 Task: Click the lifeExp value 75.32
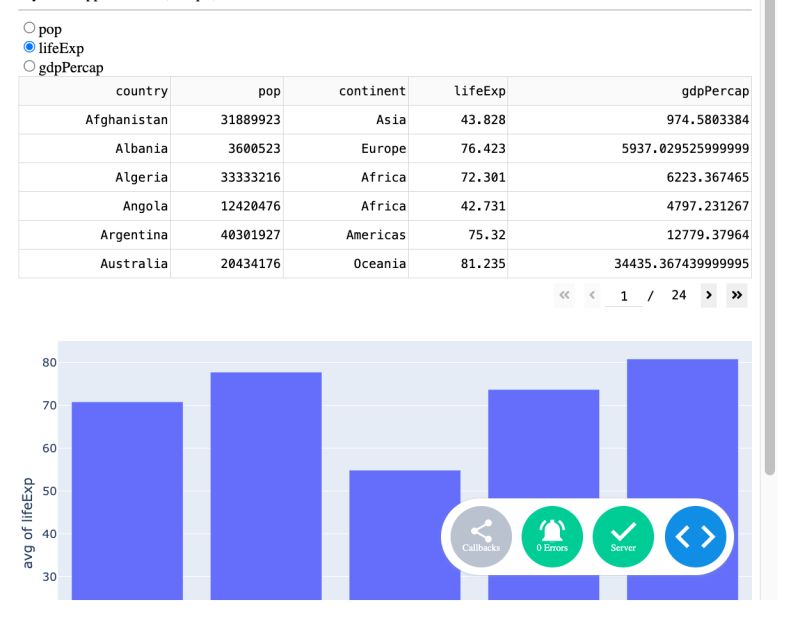[x=458, y=235]
